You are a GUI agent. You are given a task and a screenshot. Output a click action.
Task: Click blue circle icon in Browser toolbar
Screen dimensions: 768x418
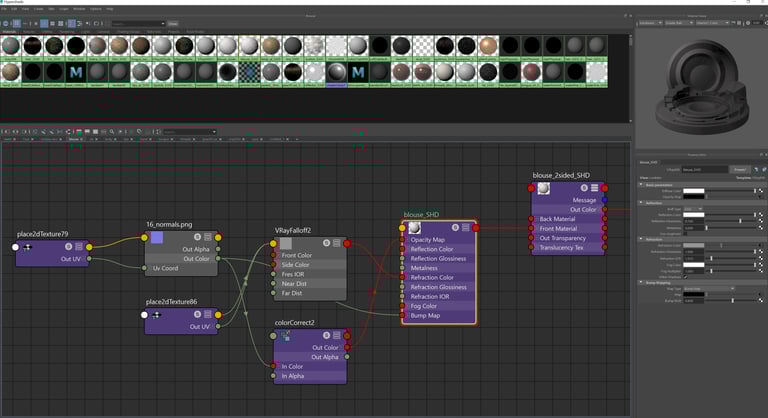click(x=6, y=24)
